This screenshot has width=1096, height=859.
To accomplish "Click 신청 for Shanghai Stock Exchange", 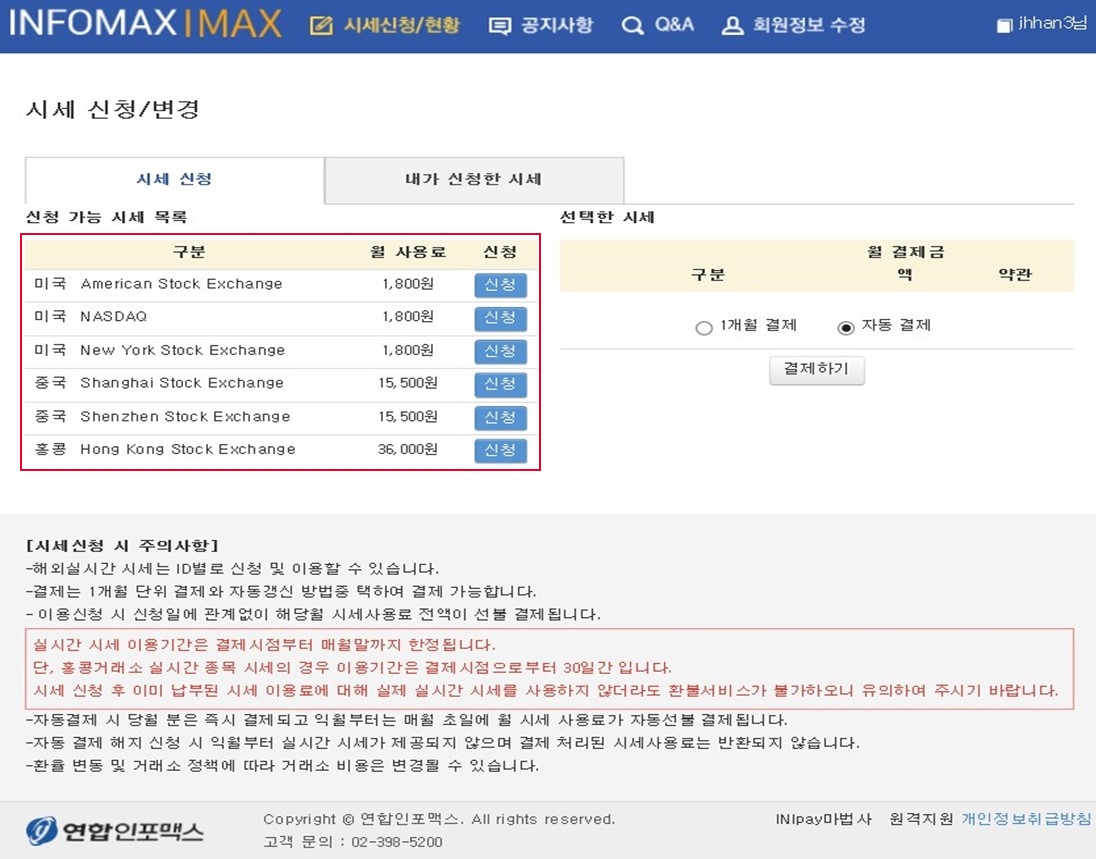I will (500, 384).
